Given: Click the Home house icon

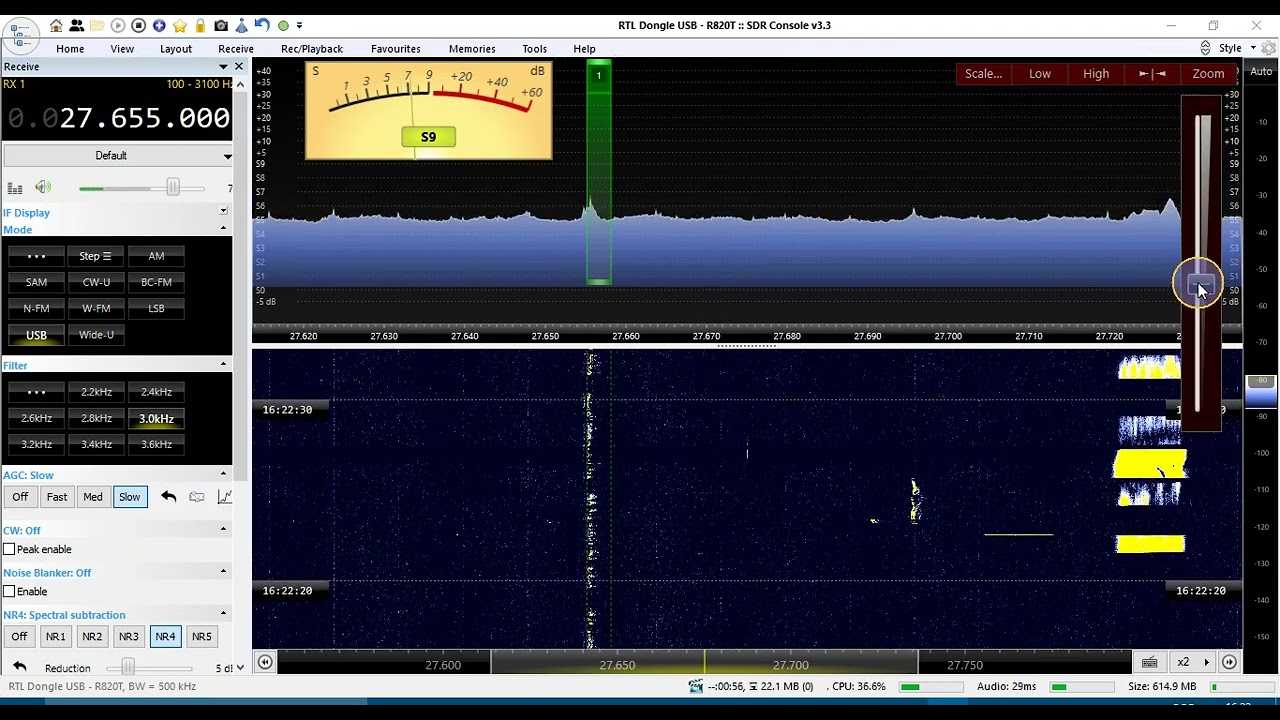Looking at the screenshot, I should (56, 25).
